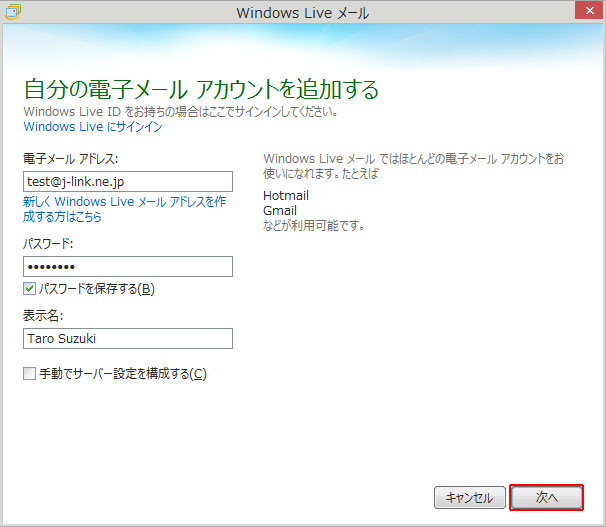Viewport: 606px width, 527px height.
Task: Click the 電子メール アドレス input field
Action: (x=128, y=182)
